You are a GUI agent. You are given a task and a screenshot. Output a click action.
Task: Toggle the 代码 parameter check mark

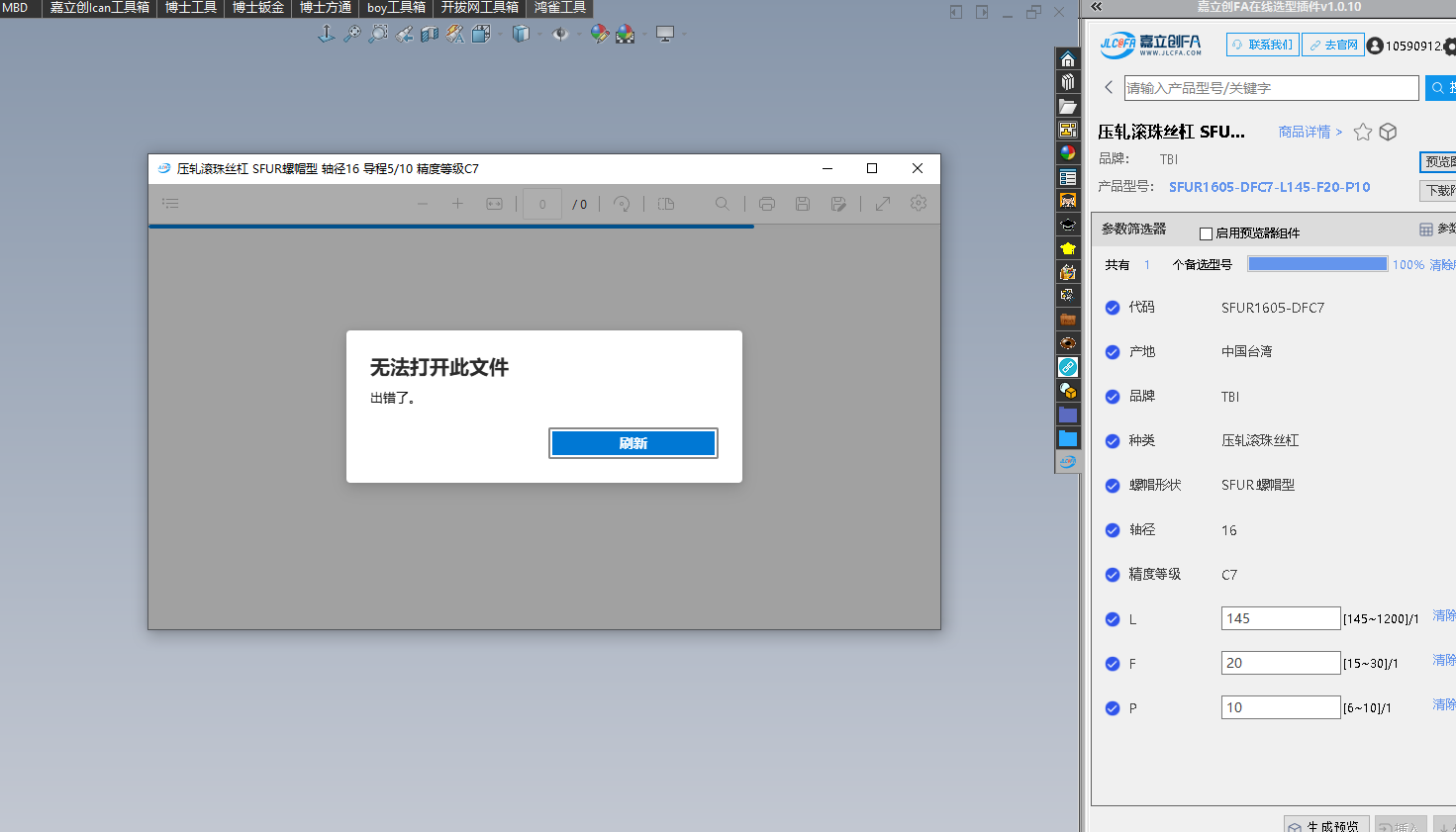click(1113, 308)
